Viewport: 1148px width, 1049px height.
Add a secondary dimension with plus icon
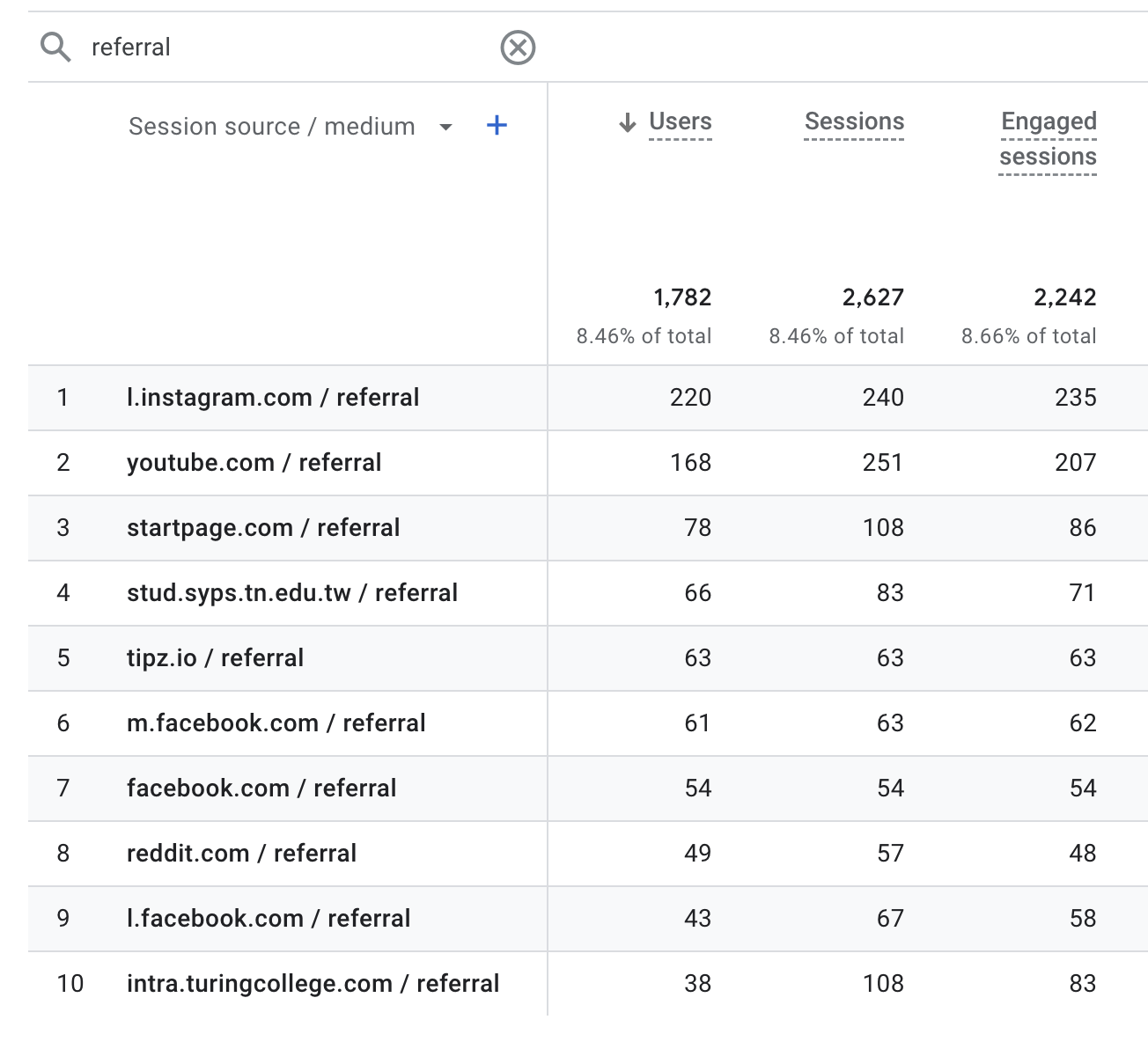[x=497, y=126]
